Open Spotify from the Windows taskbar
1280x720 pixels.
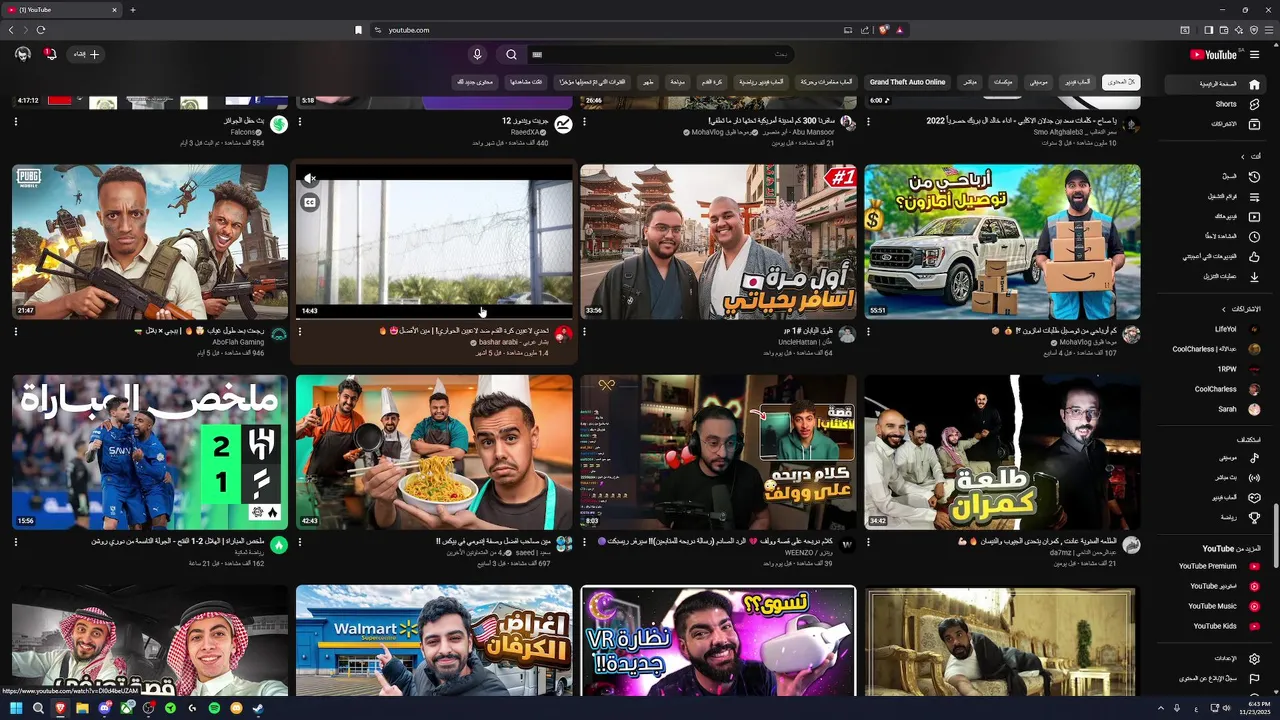[214, 708]
